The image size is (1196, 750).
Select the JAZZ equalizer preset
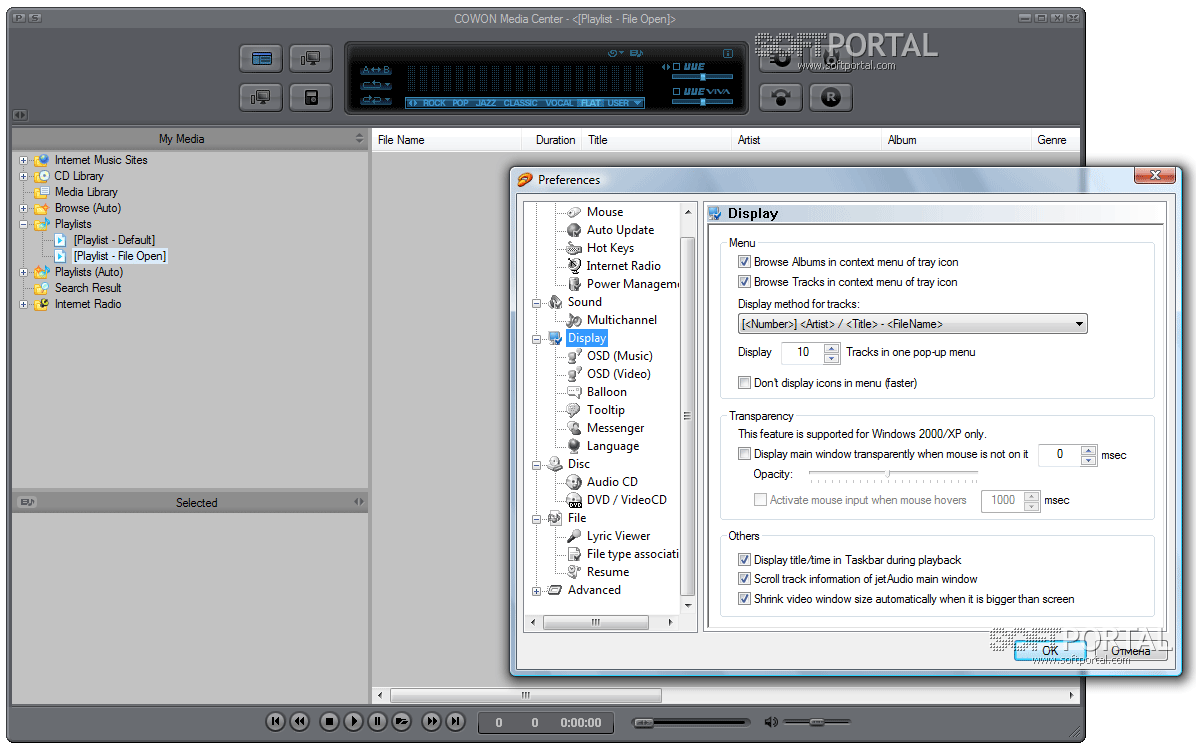(x=486, y=103)
